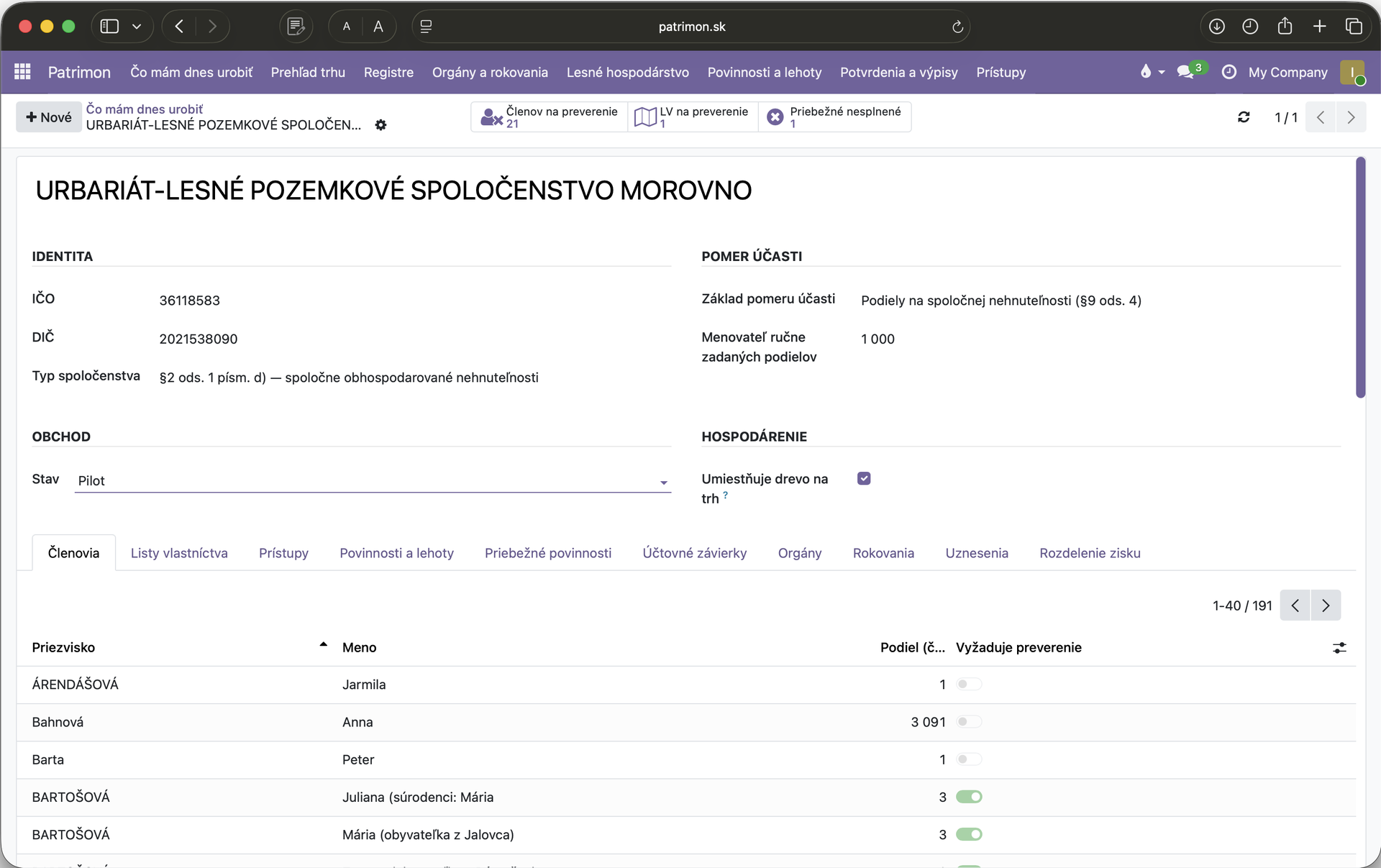Open Uznesenia tab

[977, 553]
